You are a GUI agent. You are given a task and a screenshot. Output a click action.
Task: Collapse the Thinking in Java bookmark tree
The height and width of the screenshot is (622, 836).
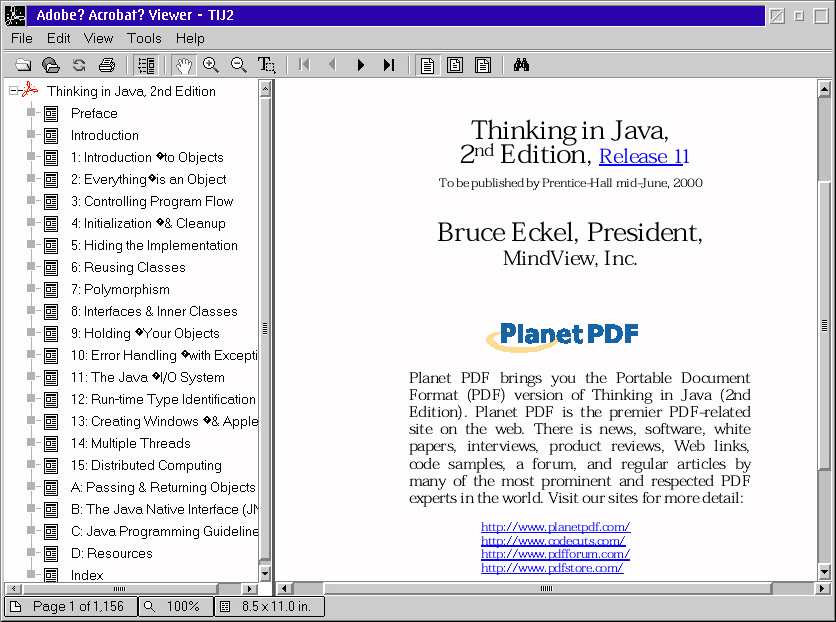pos(14,91)
